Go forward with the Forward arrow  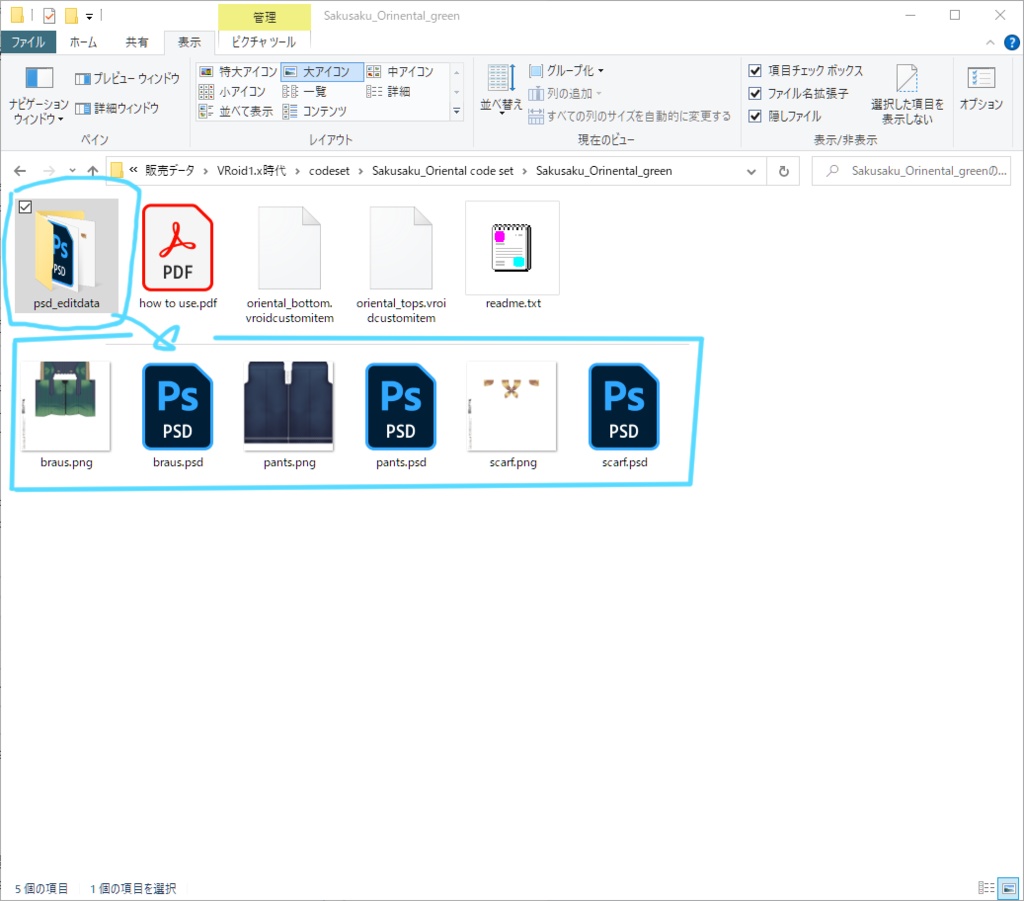pyautogui.click(x=49, y=171)
